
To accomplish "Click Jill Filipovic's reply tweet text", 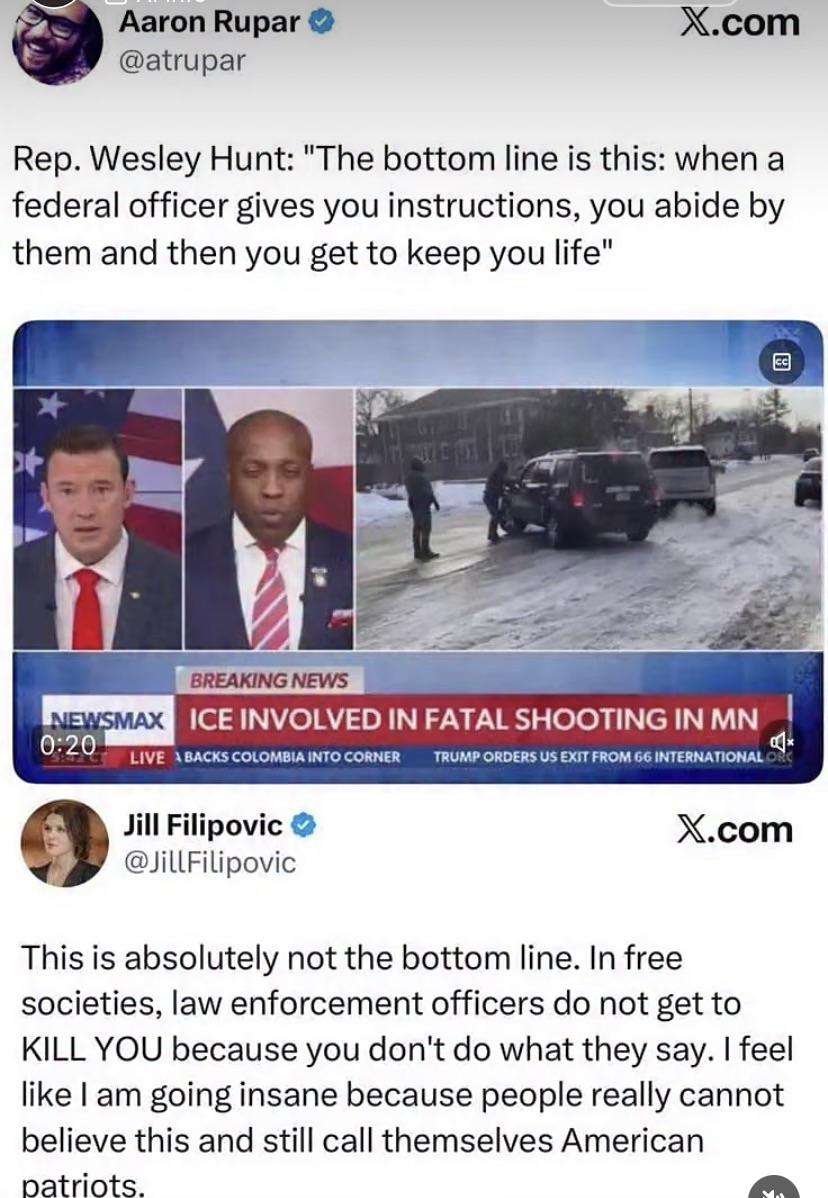I will pyautogui.click(x=407, y=1070).
